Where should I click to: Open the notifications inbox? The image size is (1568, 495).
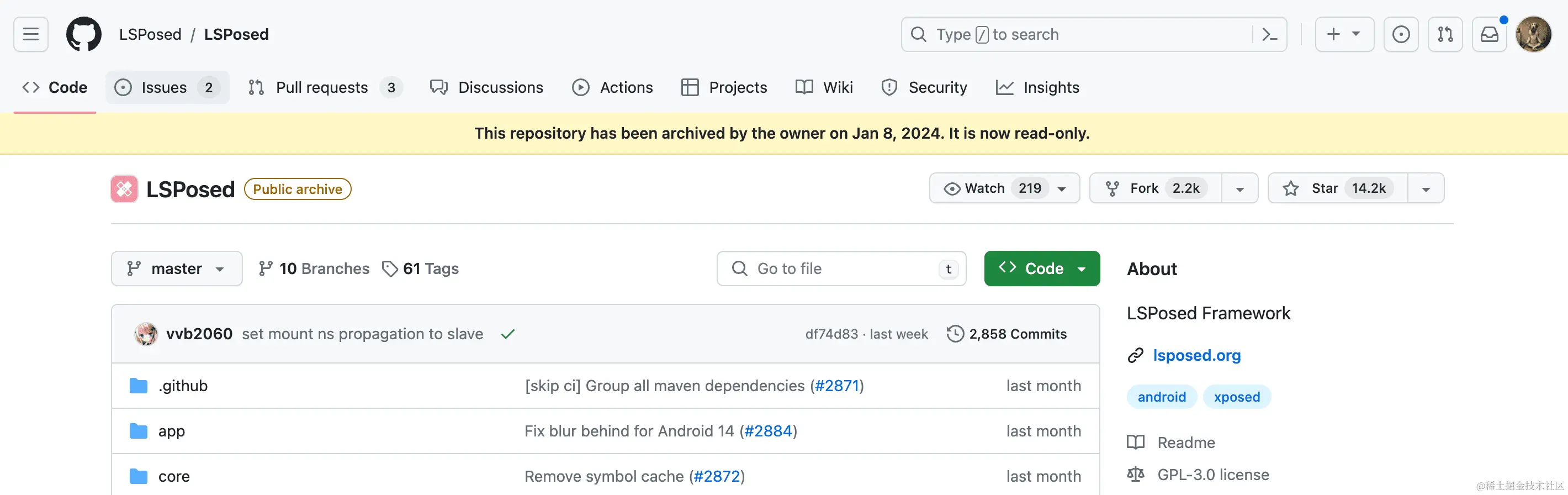tap(1489, 35)
